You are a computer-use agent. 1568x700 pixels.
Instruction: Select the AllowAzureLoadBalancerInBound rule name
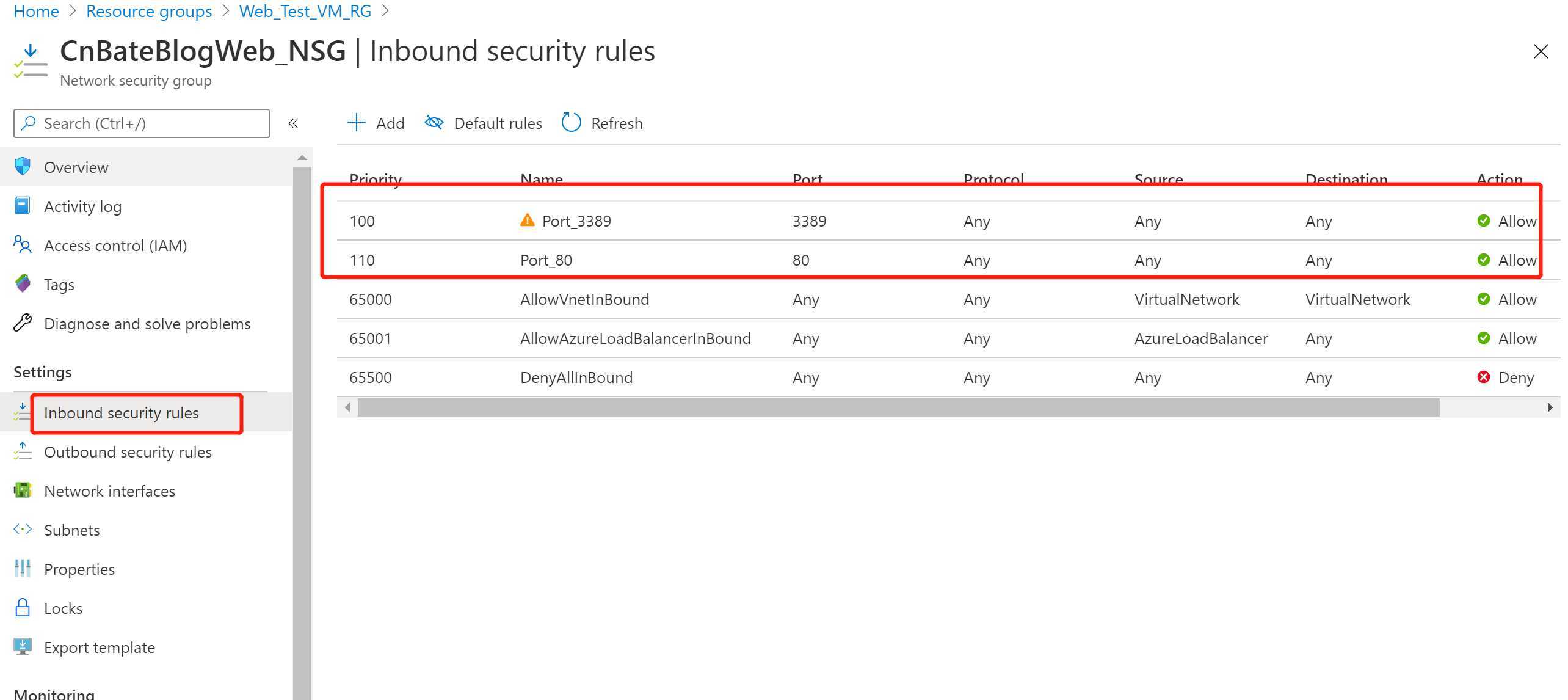point(635,338)
